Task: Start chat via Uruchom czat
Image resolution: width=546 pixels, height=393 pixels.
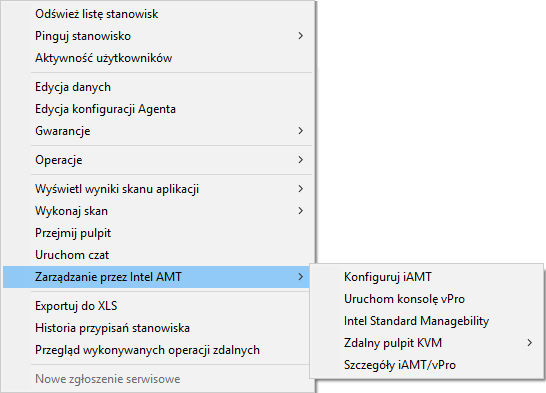Action: (156, 255)
